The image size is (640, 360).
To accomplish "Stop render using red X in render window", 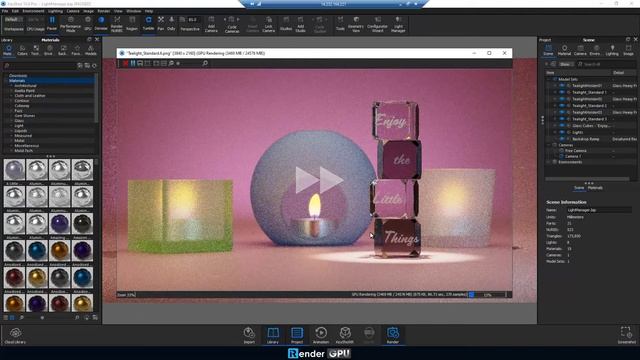I will (125, 63).
